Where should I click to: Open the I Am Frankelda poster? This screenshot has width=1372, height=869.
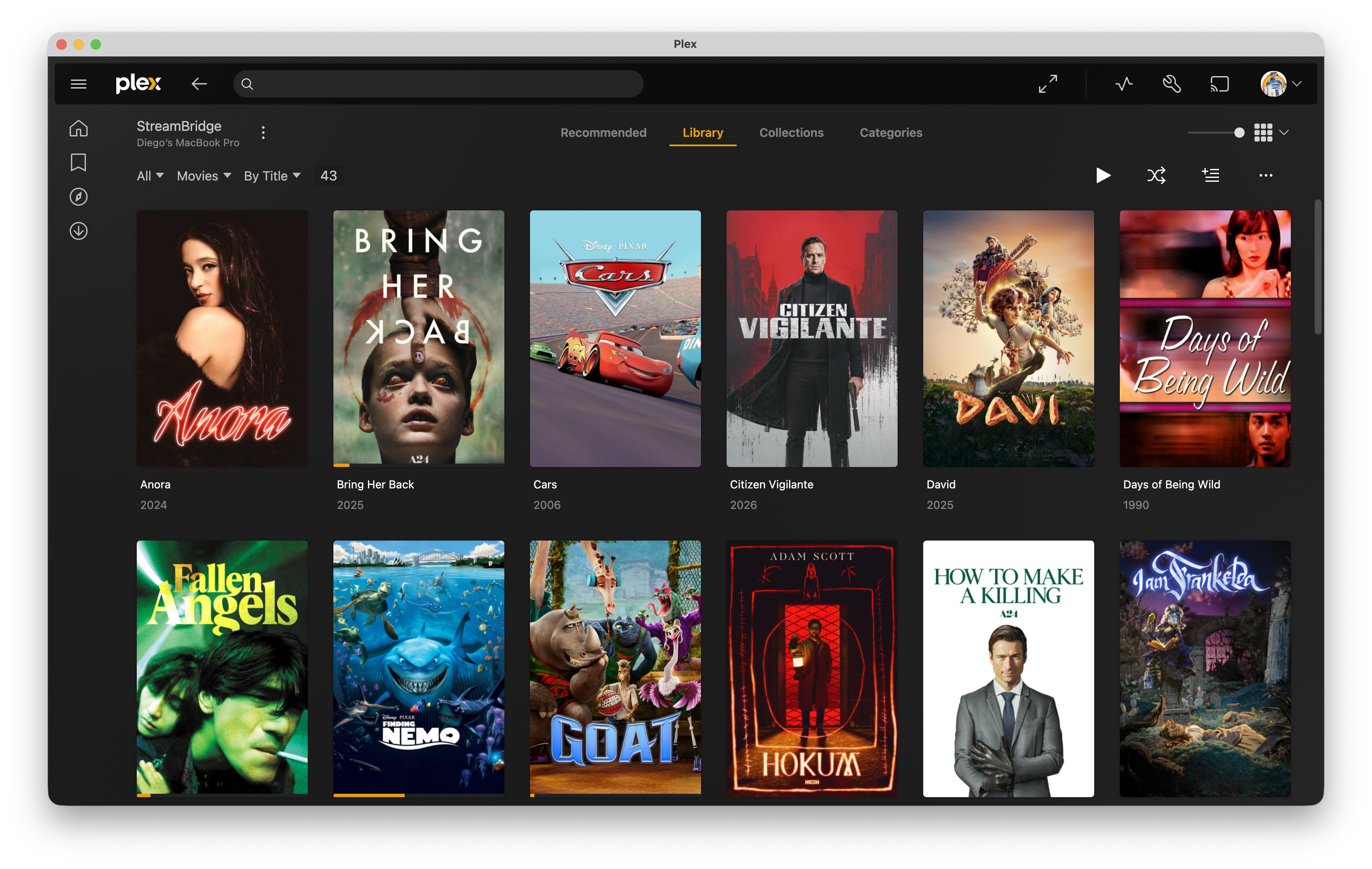pos(1204,668)
